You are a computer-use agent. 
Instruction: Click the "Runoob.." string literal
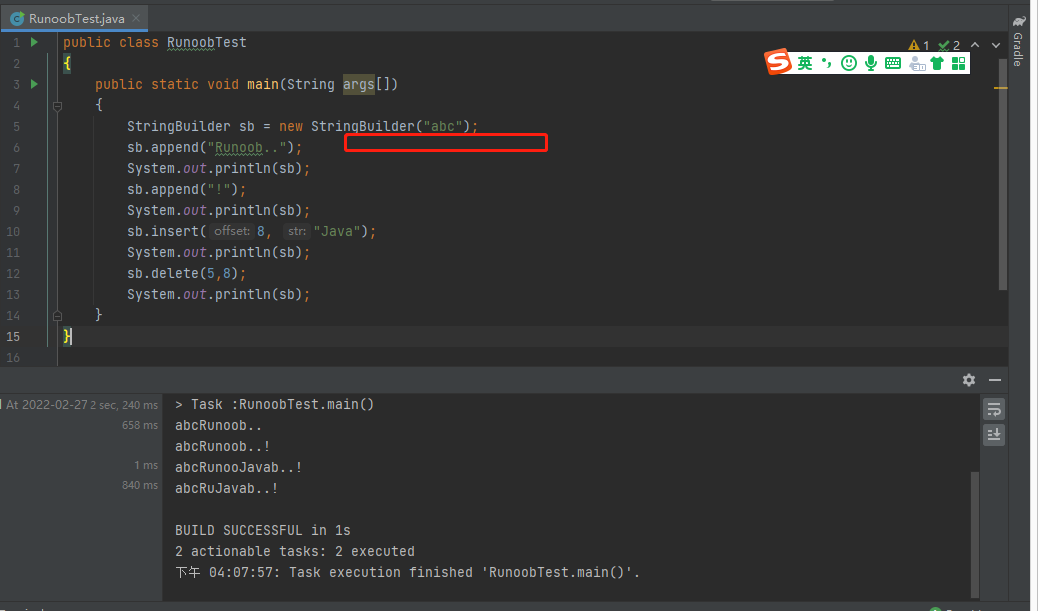[x=247, y=148]
